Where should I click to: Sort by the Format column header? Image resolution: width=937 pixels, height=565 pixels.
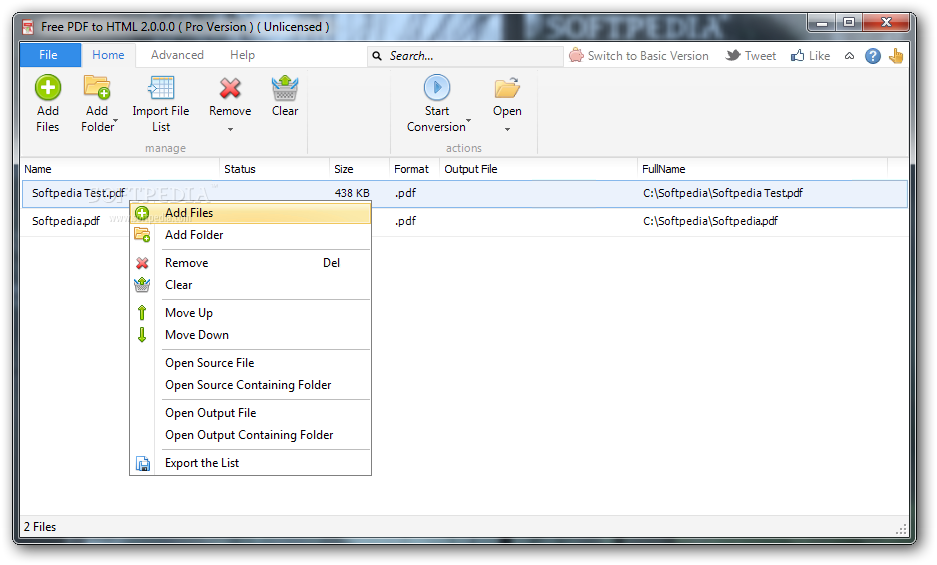414,169
